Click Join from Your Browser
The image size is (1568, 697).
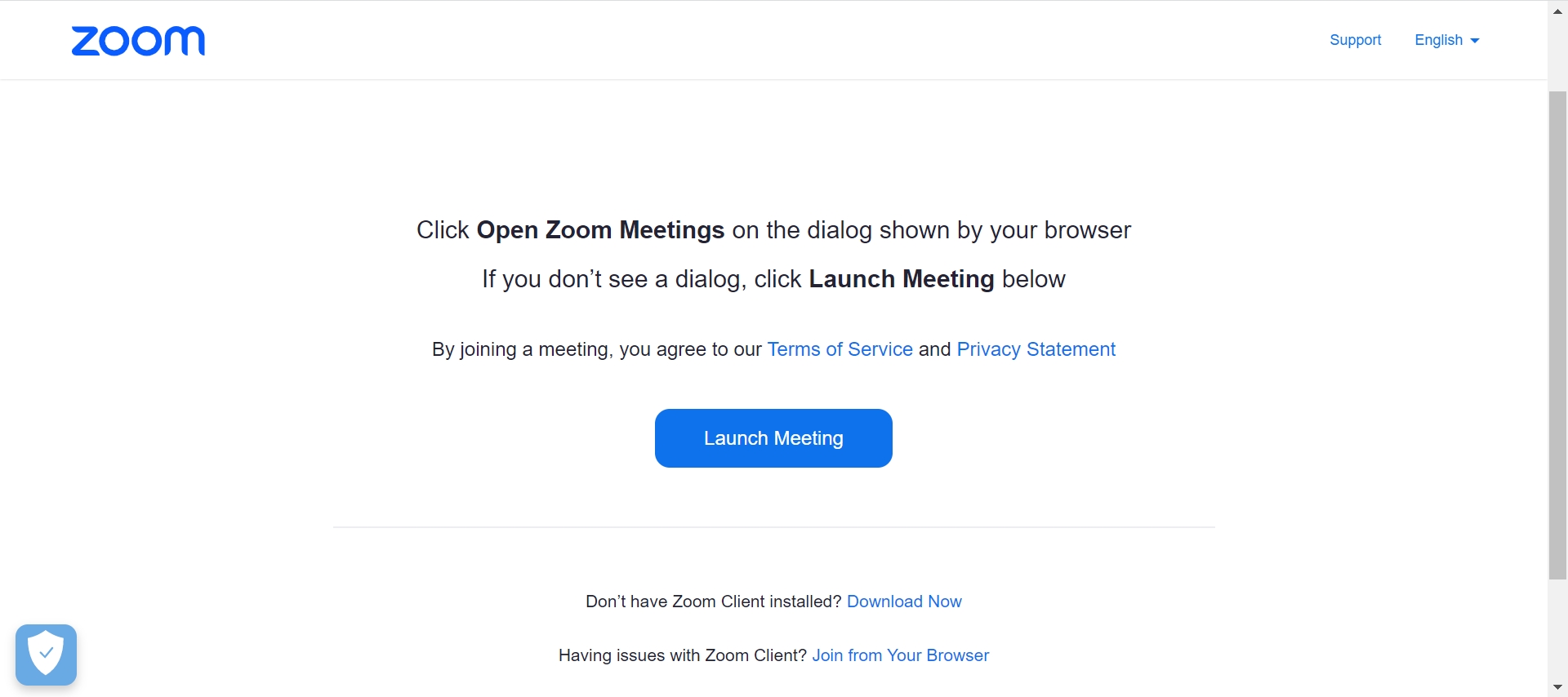point(900,655)
